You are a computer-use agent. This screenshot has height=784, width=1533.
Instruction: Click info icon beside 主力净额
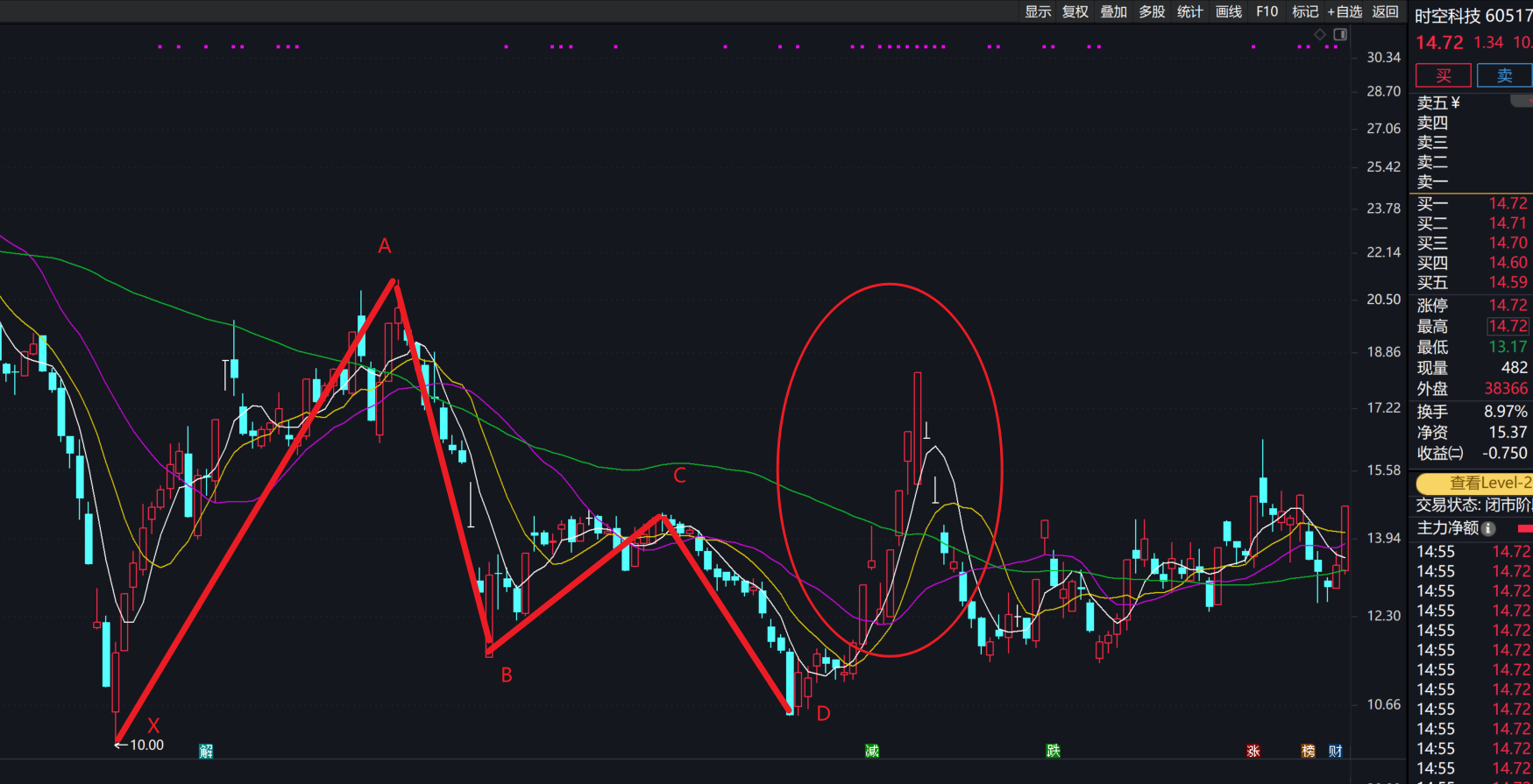[x=1488, y=528]
